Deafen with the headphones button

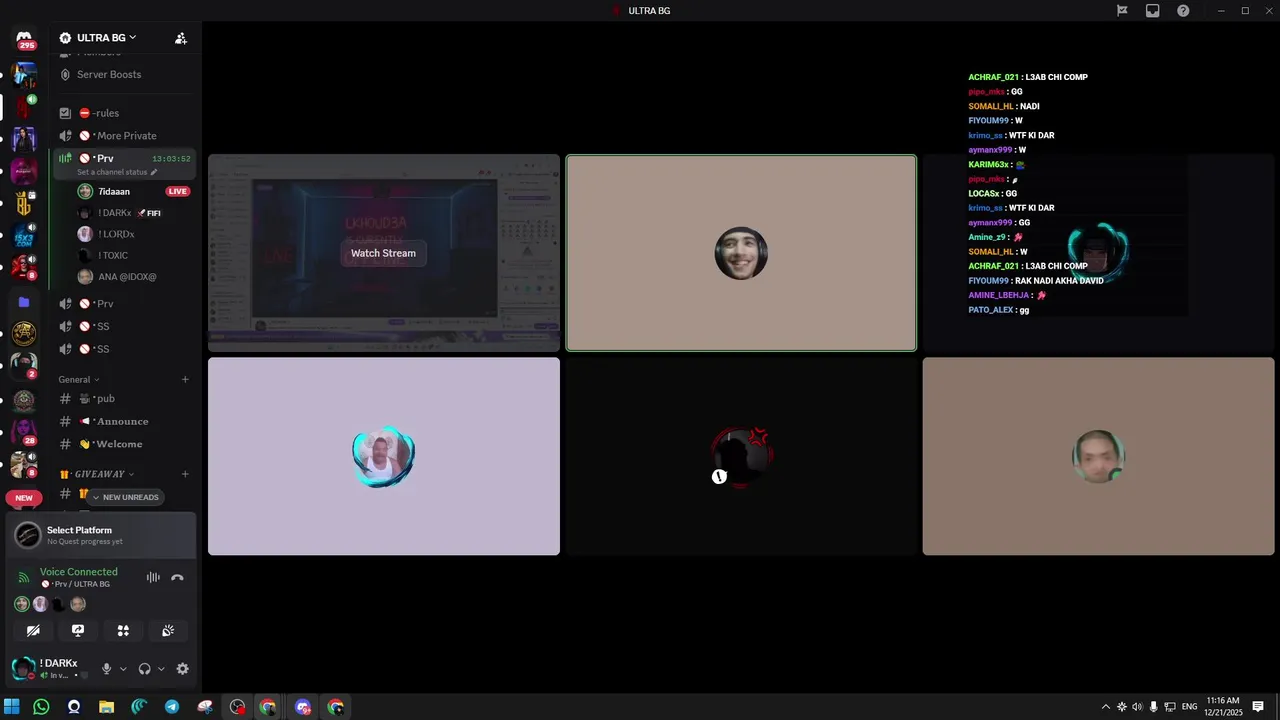[144, 669]
